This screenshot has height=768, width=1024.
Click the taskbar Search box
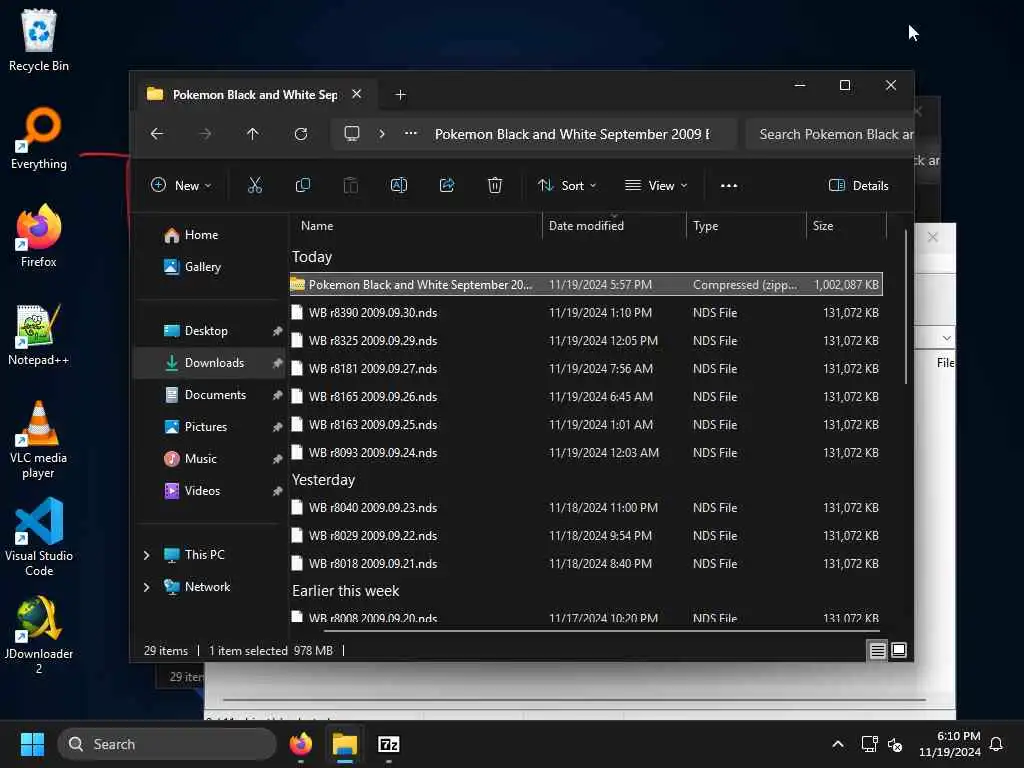pyautogui.click(x=167, y=744)
